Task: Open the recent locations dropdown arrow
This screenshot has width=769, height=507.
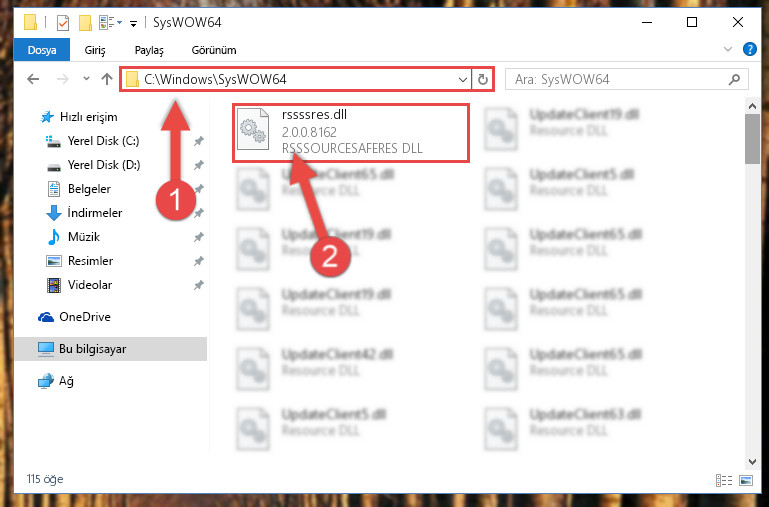Action: pyautogui.click(x=86, y=78)
